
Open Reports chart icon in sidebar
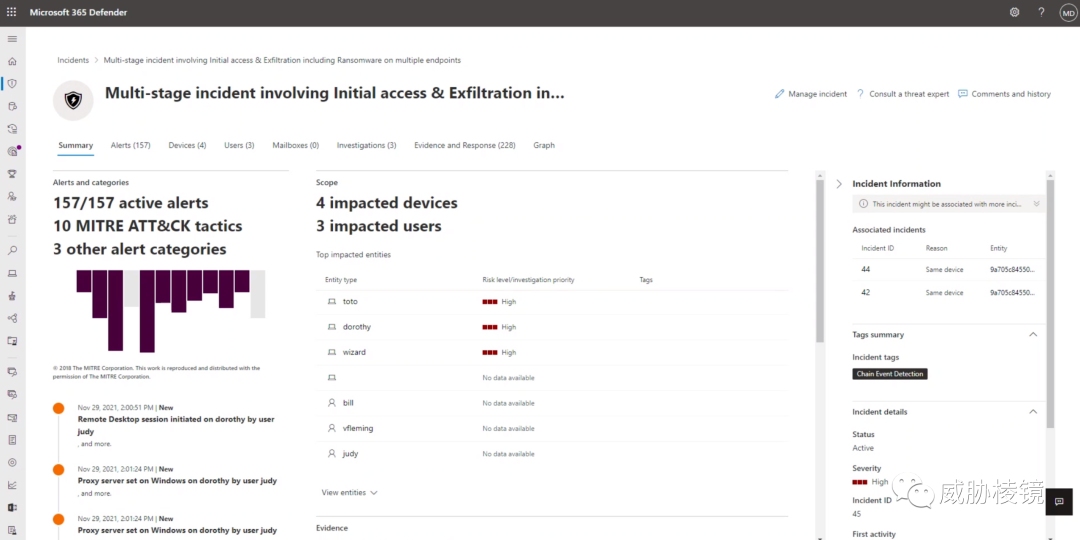[12, 485]
